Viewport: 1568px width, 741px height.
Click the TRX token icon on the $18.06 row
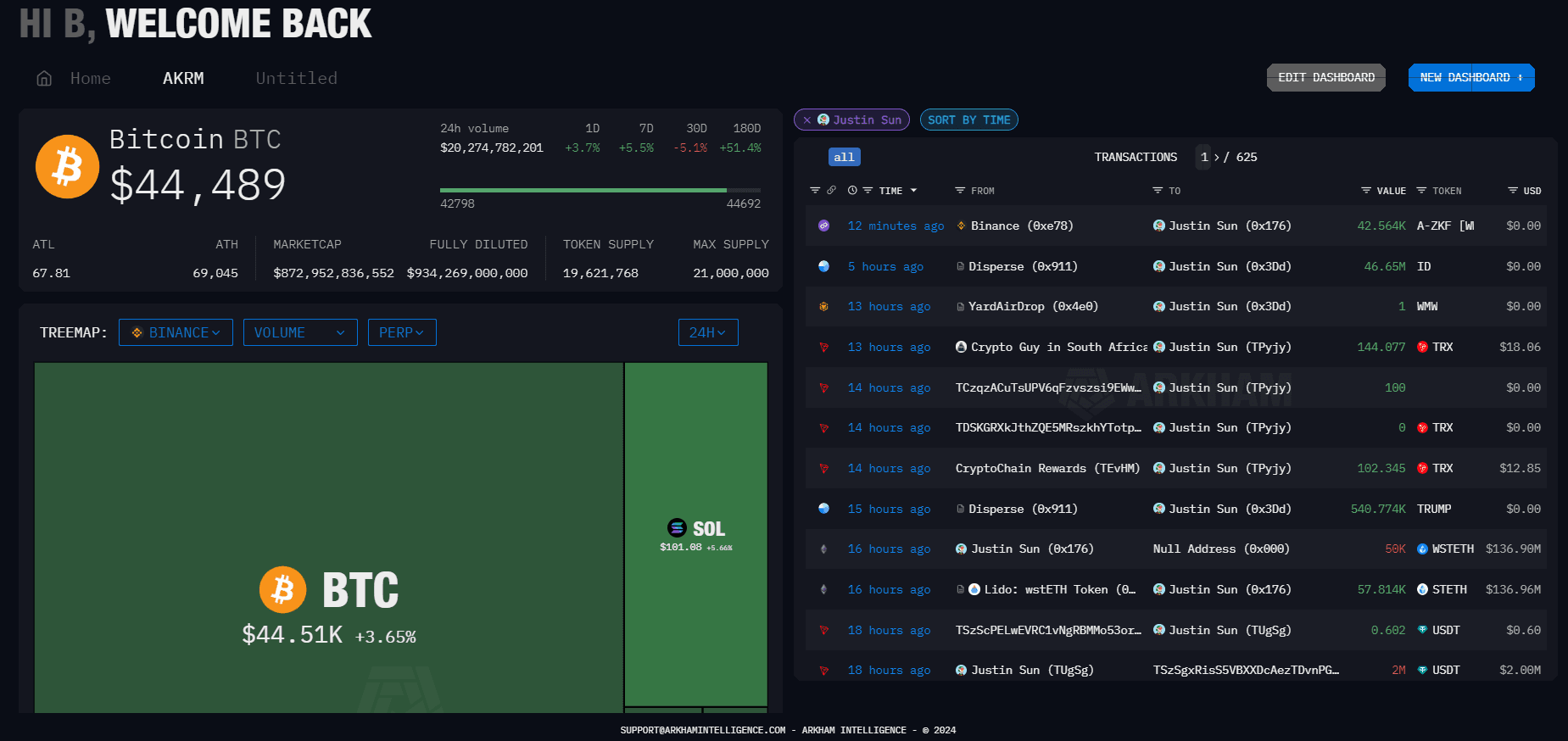pyautogui.click(x=1422, y=347)
